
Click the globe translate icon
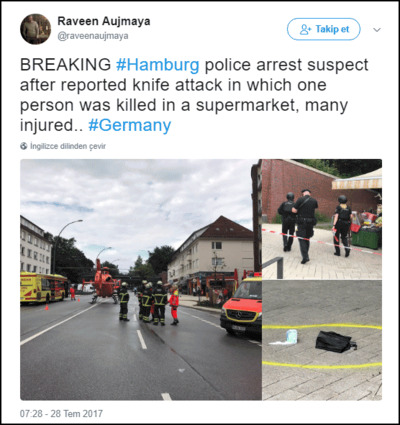pyautogui.click(x=24, y=146)
